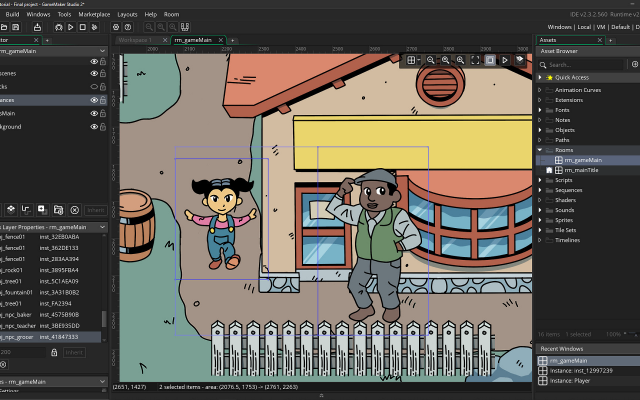Open Game Options gear icon in main toolbar
Screen dimensions: 640x400
point(116,27)
